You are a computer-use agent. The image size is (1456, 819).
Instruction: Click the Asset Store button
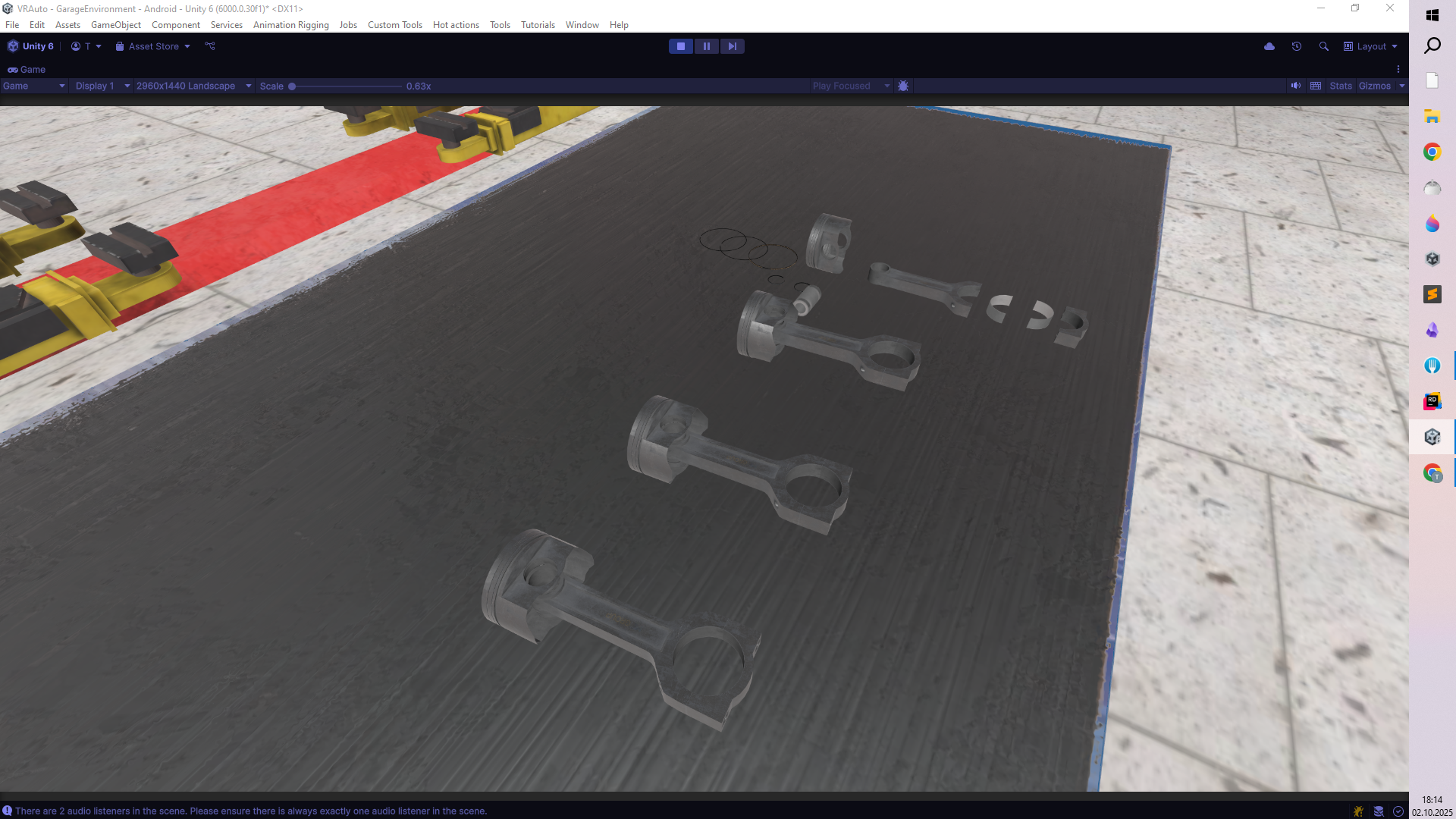(153, 46)
